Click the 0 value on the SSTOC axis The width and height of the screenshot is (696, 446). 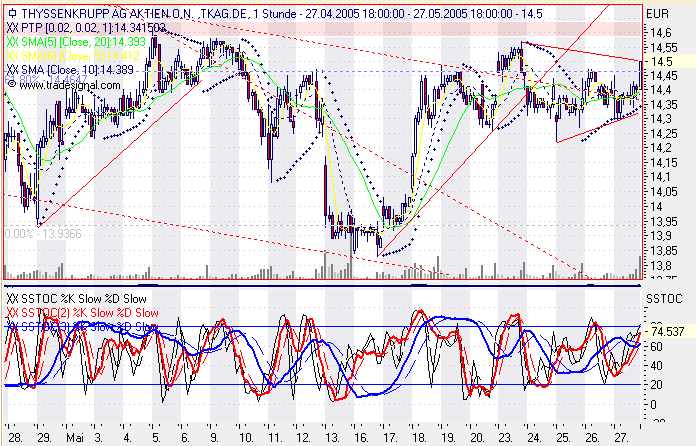[653, 405]
